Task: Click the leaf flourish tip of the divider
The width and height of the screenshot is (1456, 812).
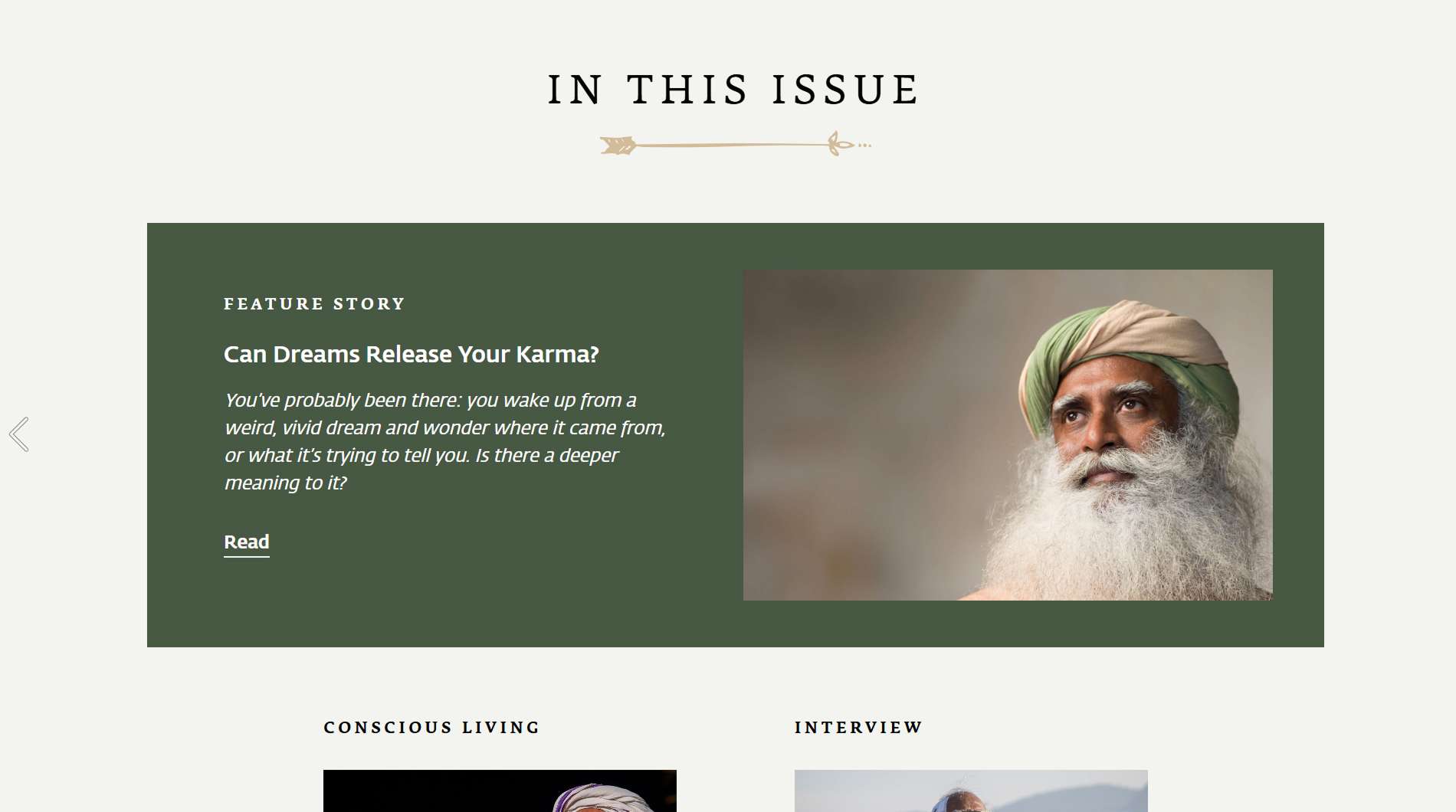Action: [x=840, y=143]
